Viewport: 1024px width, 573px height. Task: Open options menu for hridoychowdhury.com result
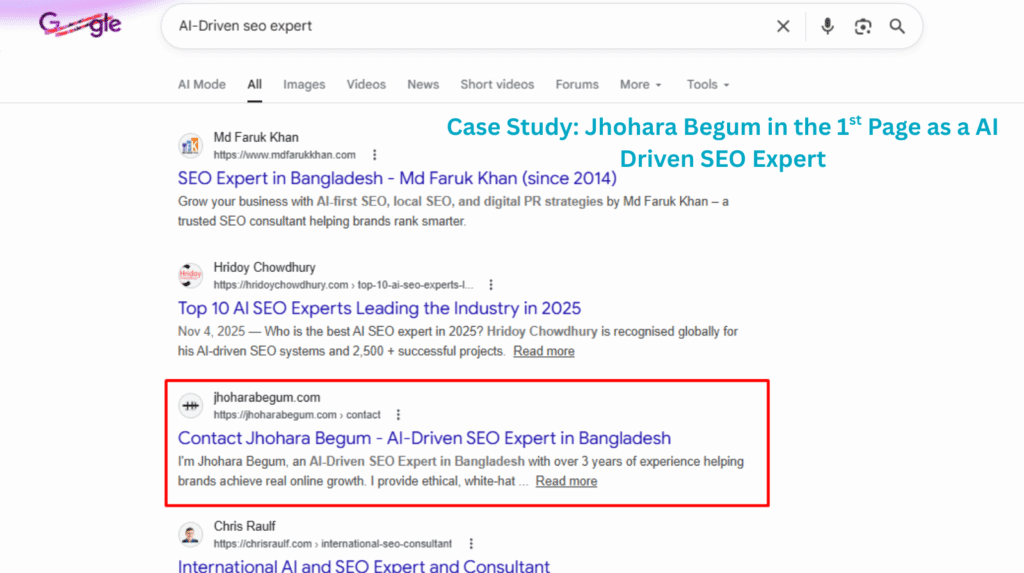491,285
